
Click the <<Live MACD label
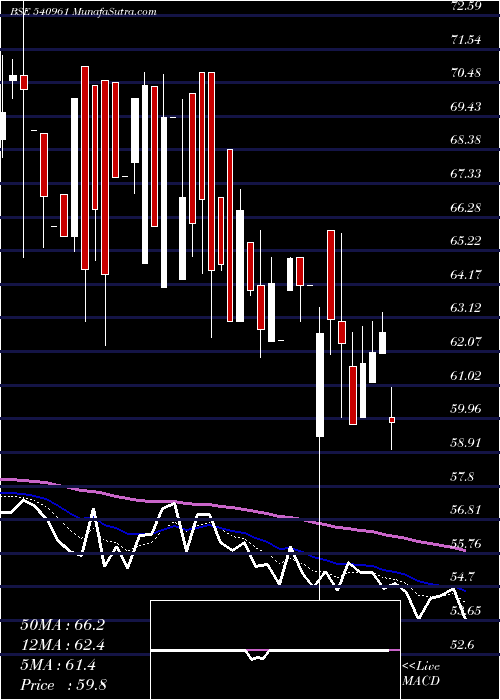[421, 674]
